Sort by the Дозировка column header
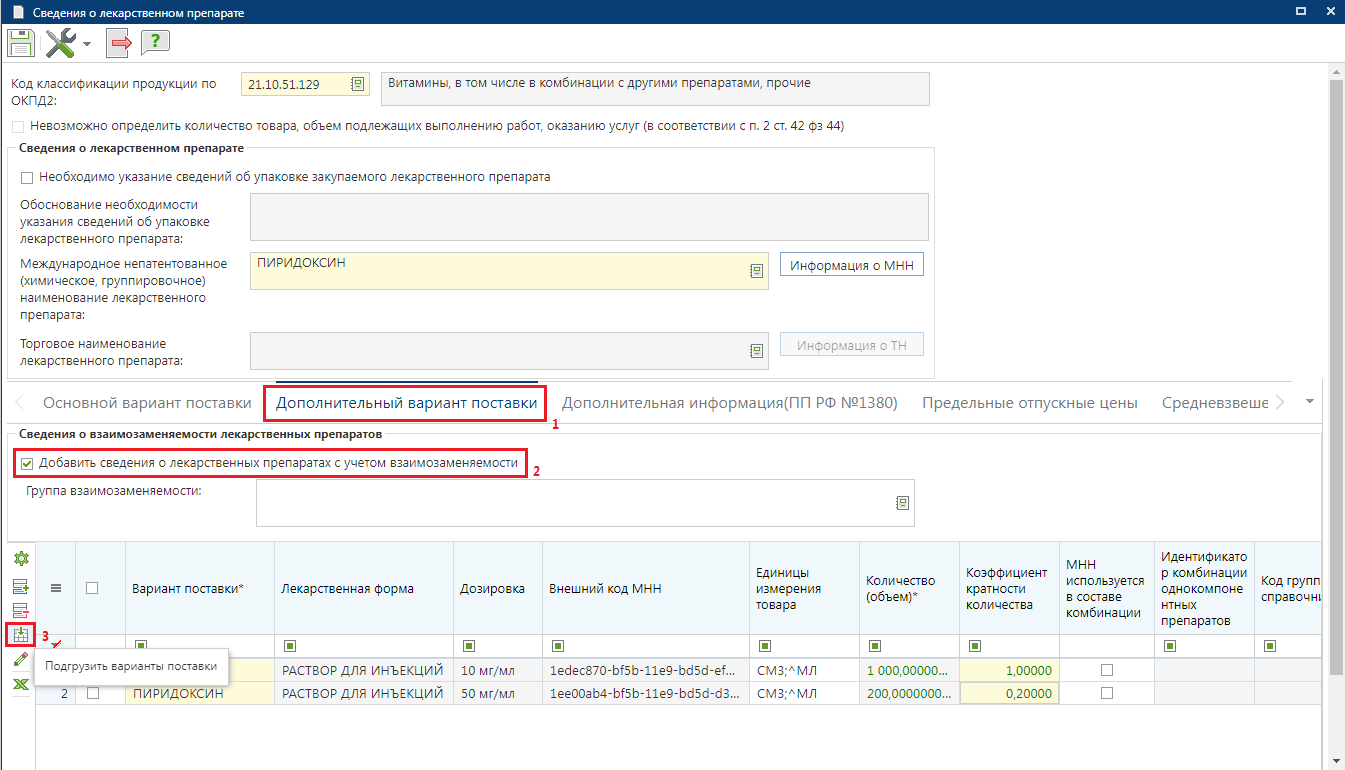Image resolution: width=1345 pixels, height=770 pixels. (498, 589)
